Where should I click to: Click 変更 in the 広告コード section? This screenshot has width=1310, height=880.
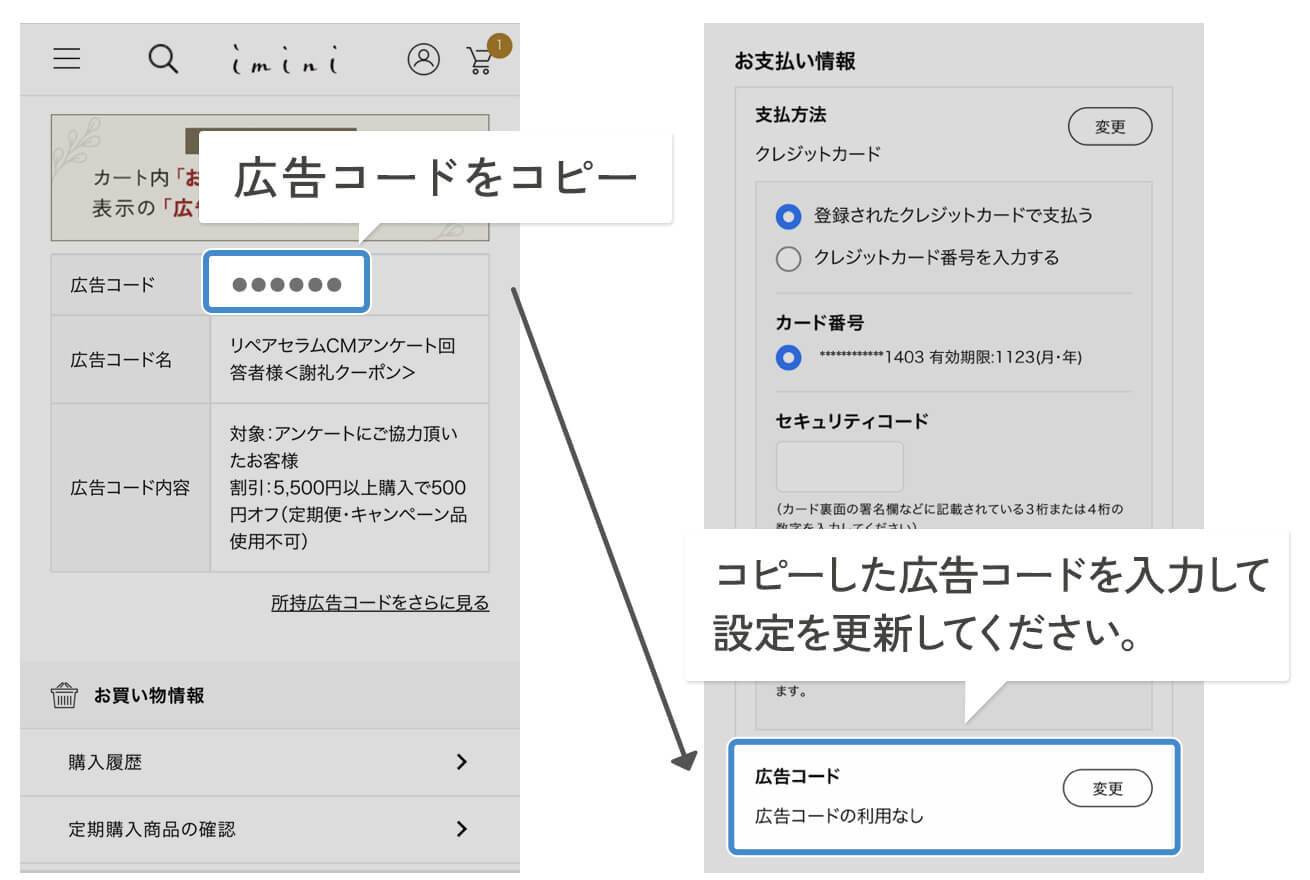tap(1107, 788)
